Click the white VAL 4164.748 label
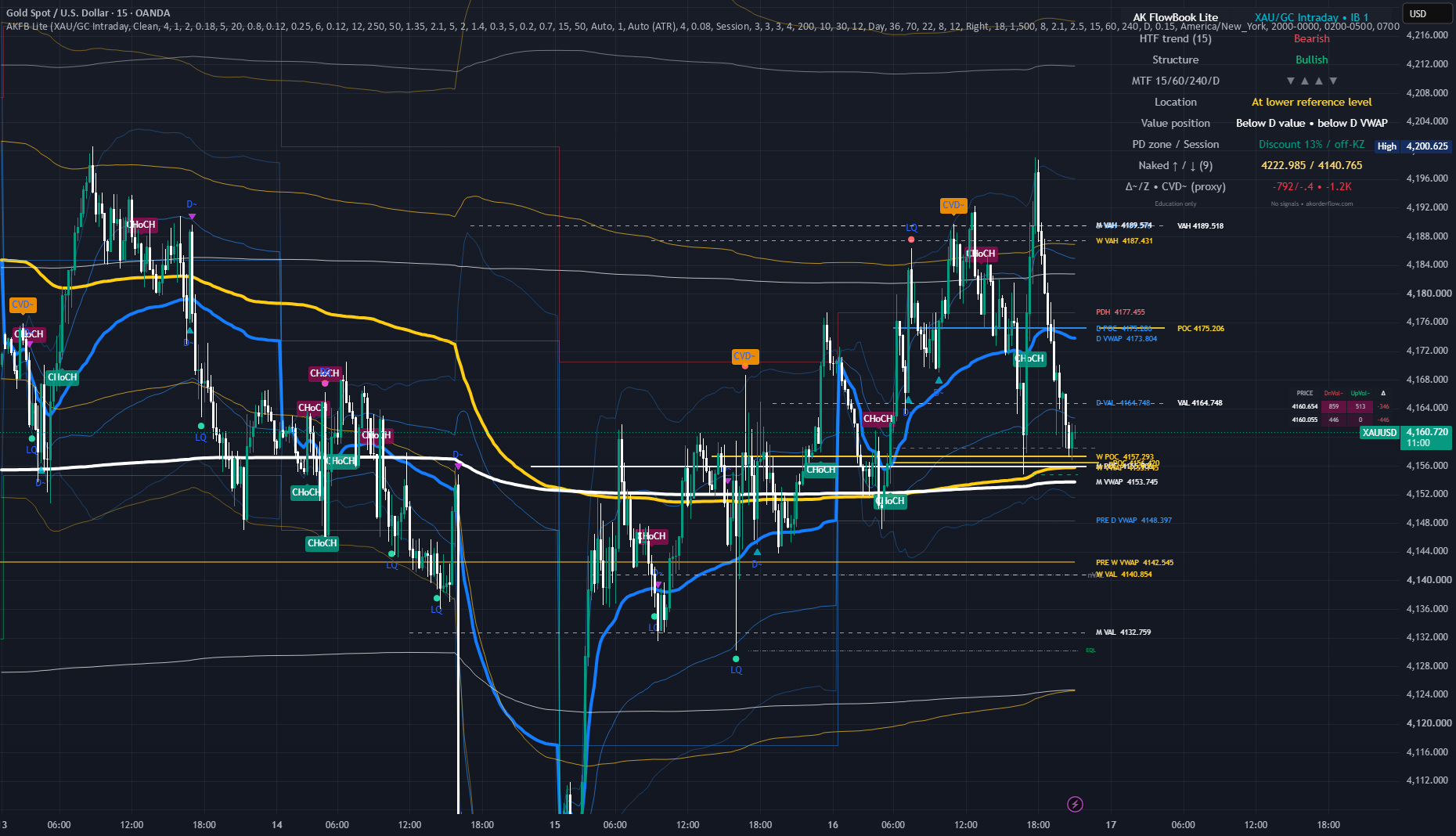 tap(1200, 403)
